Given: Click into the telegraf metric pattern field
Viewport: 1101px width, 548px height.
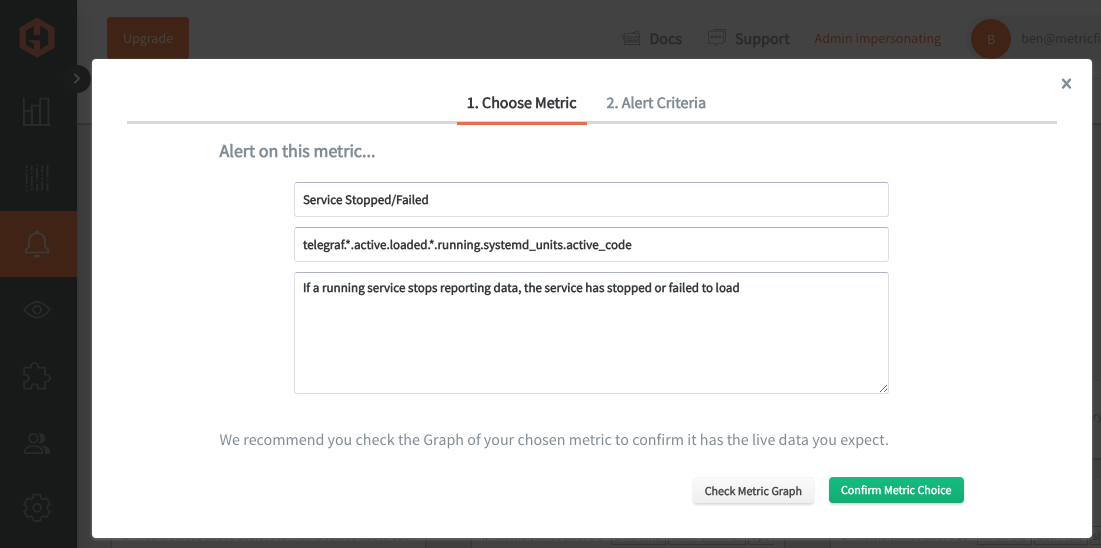Looking at the screenshot, I should [x=590, y=244].
